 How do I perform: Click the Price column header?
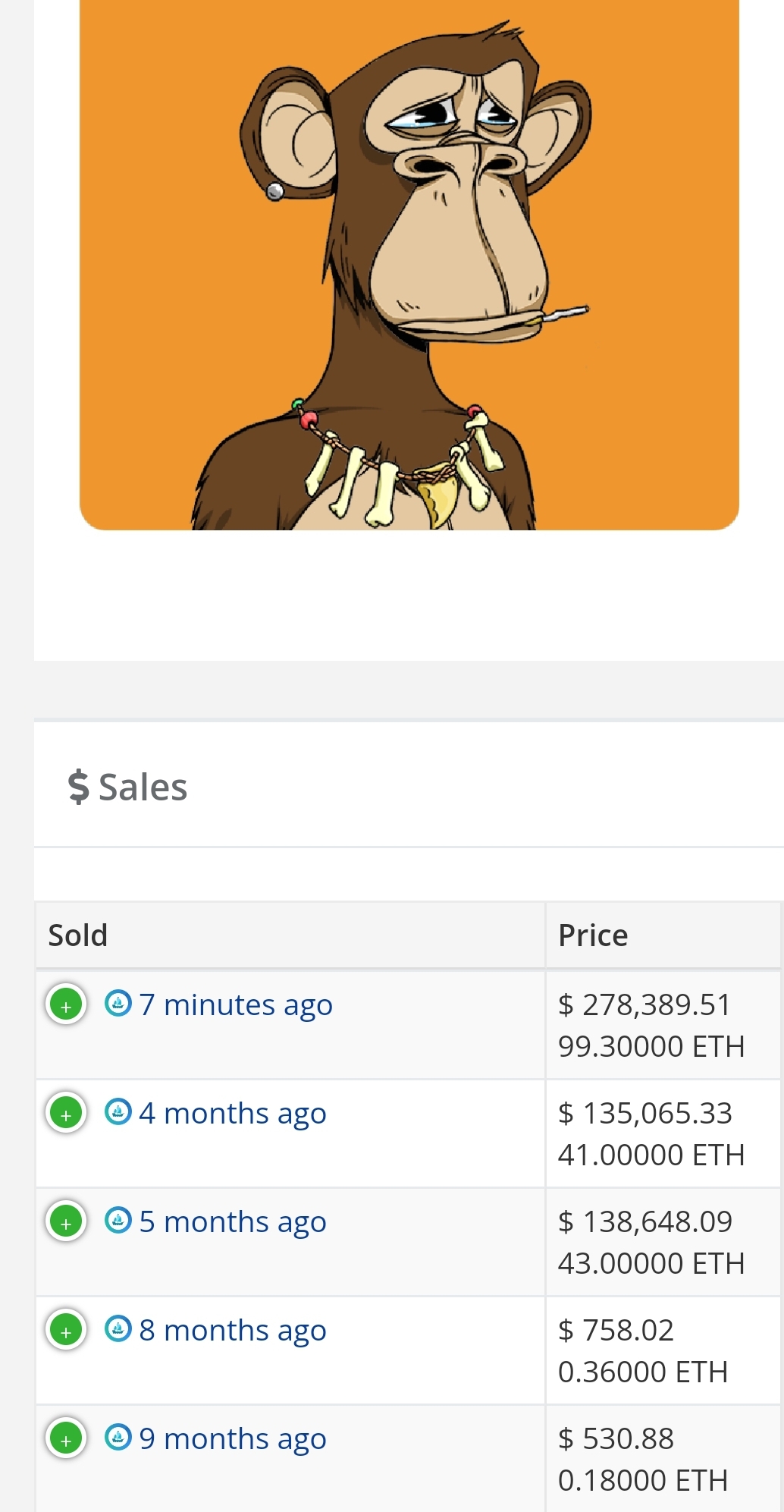click(x=593, y=935)
